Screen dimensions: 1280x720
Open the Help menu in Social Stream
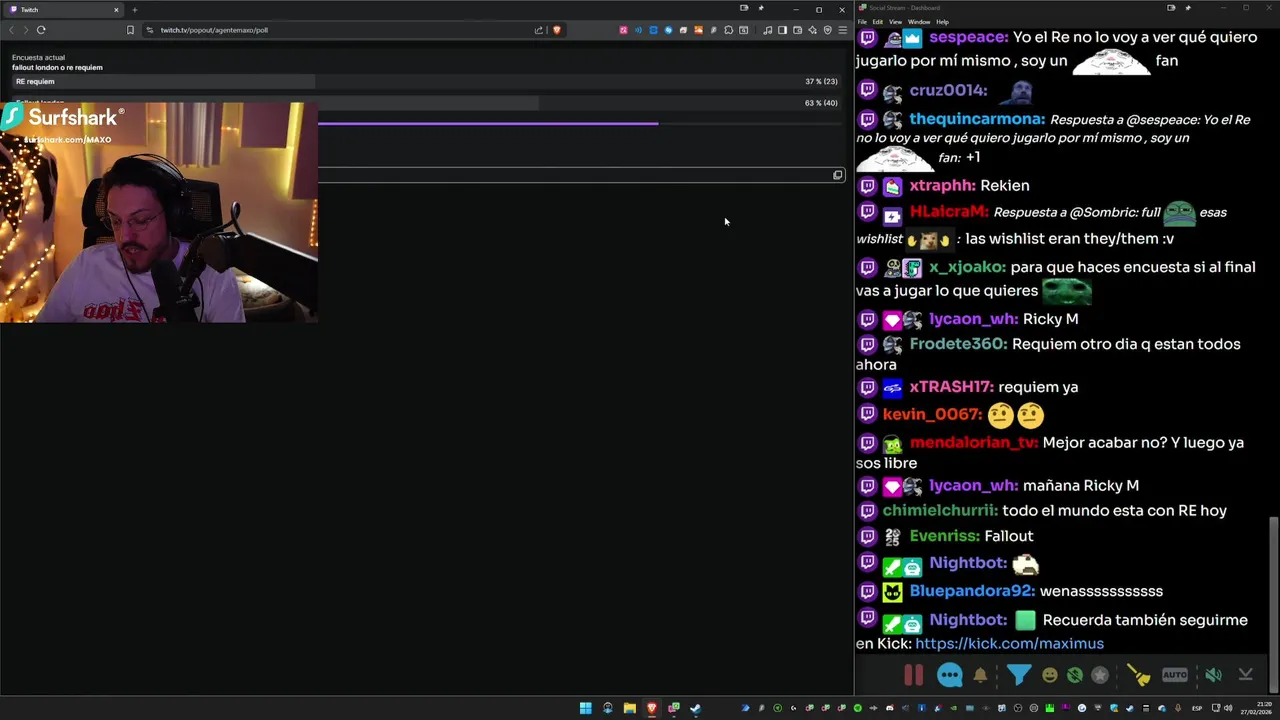point(942,21)
